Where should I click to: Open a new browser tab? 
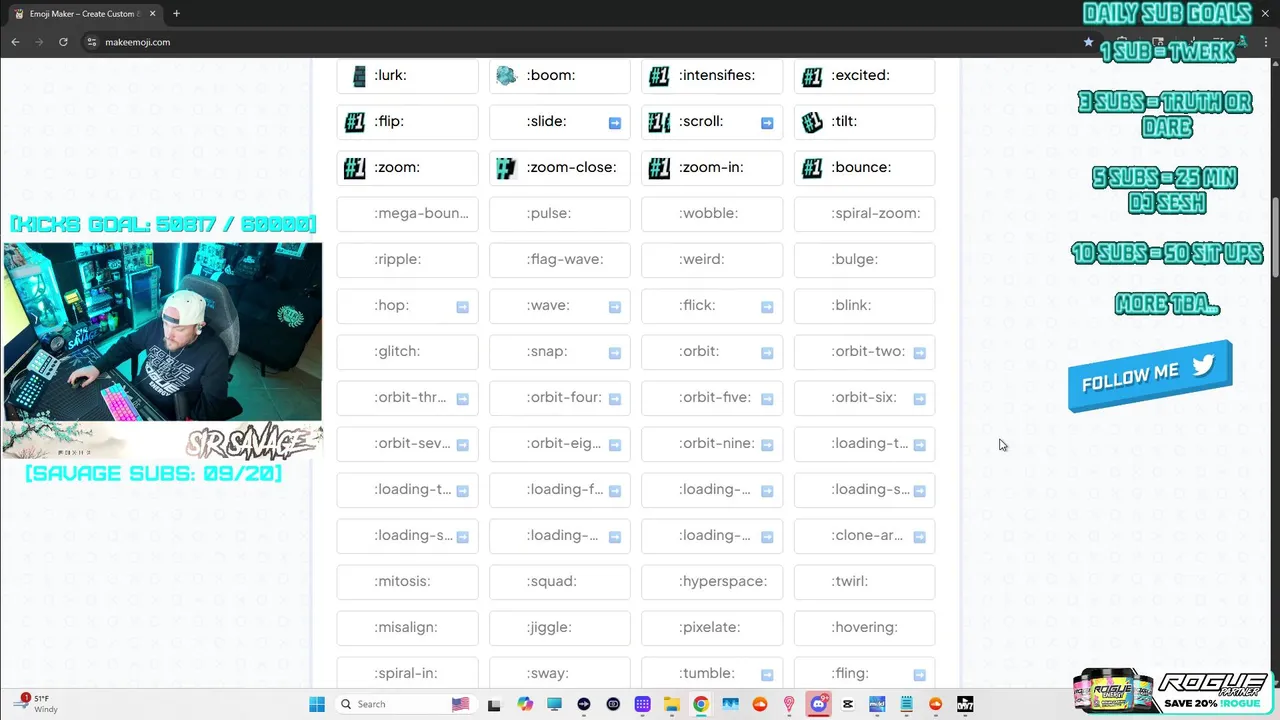pos(176,14)
